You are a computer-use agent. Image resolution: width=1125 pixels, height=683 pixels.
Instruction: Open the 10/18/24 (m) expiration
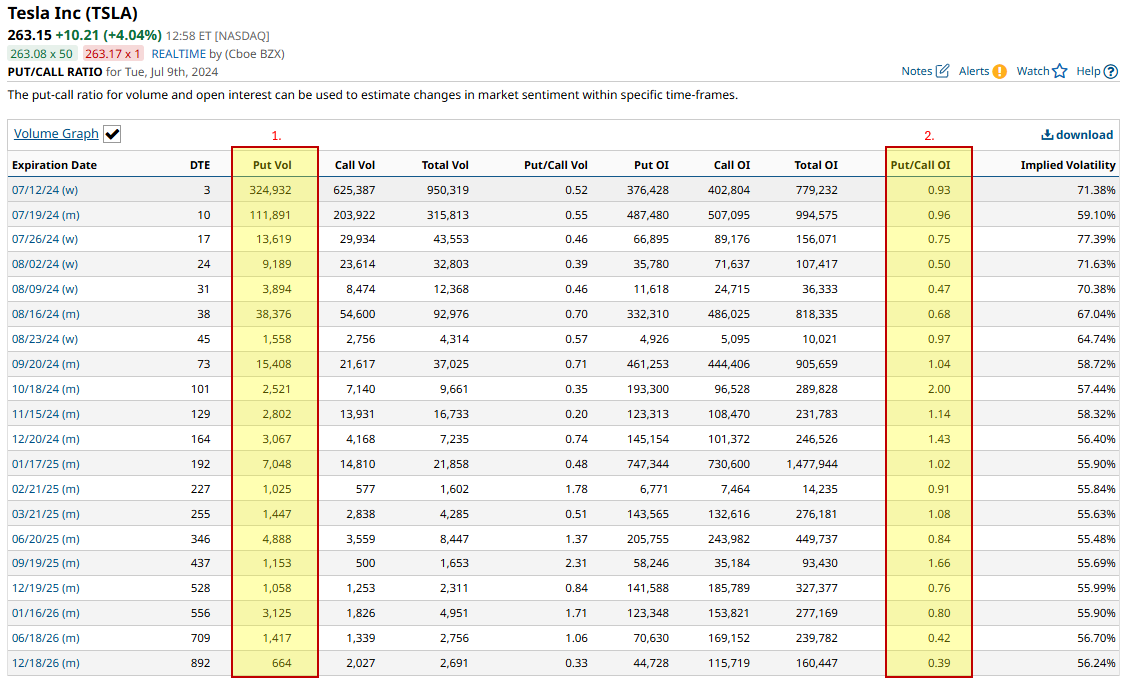pos(45,389)
